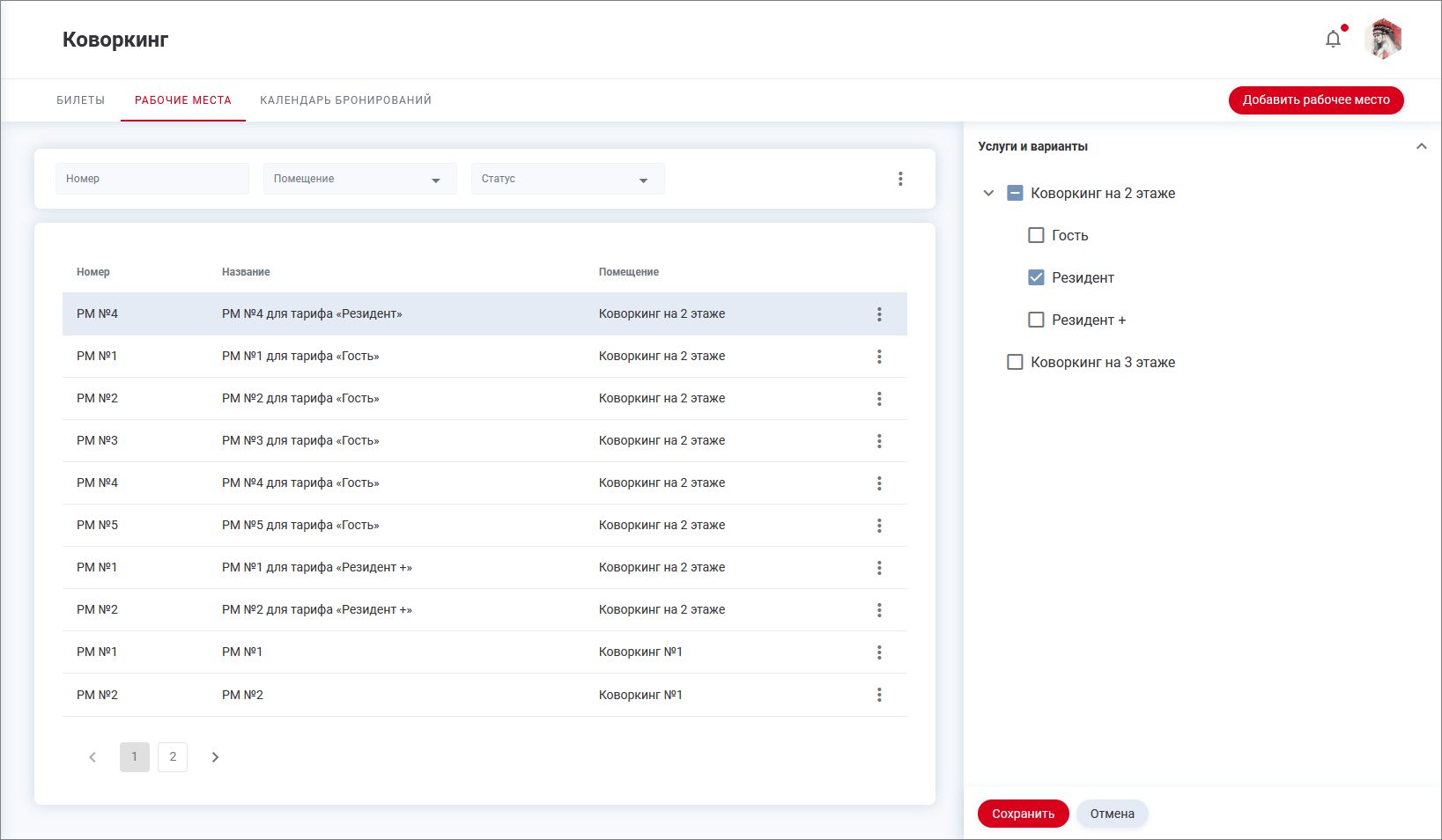Click the Сохранить button
Viewport: 1442px width, 840px height.
(x=1023, y=814)
